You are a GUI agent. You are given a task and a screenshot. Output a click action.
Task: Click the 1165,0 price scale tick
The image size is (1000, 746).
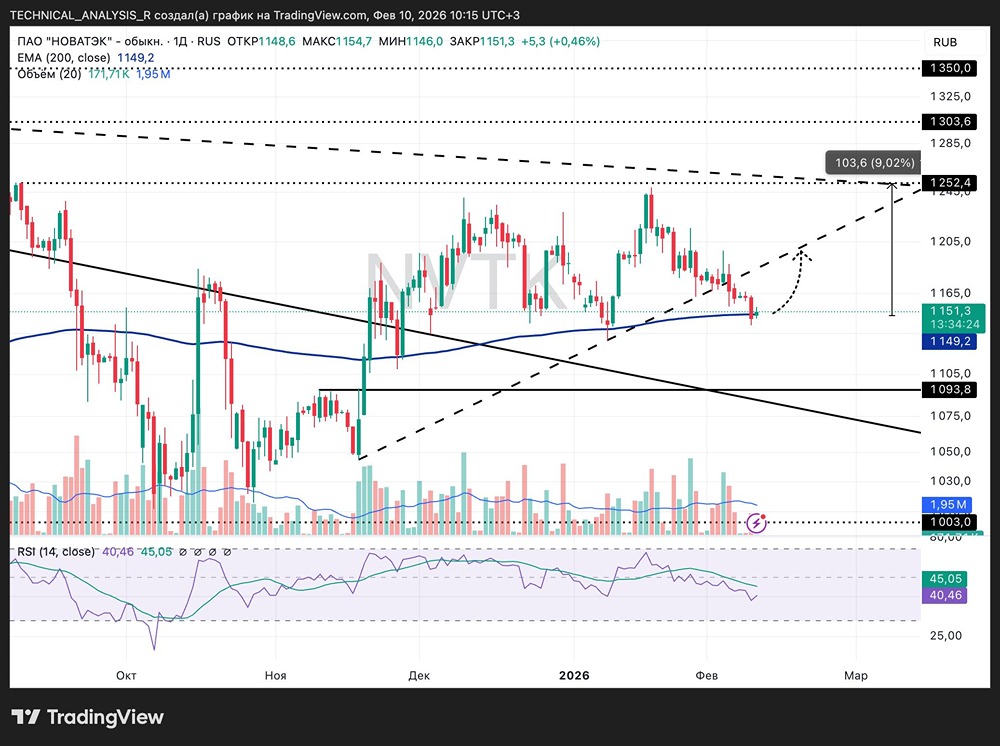coord(950,293)
